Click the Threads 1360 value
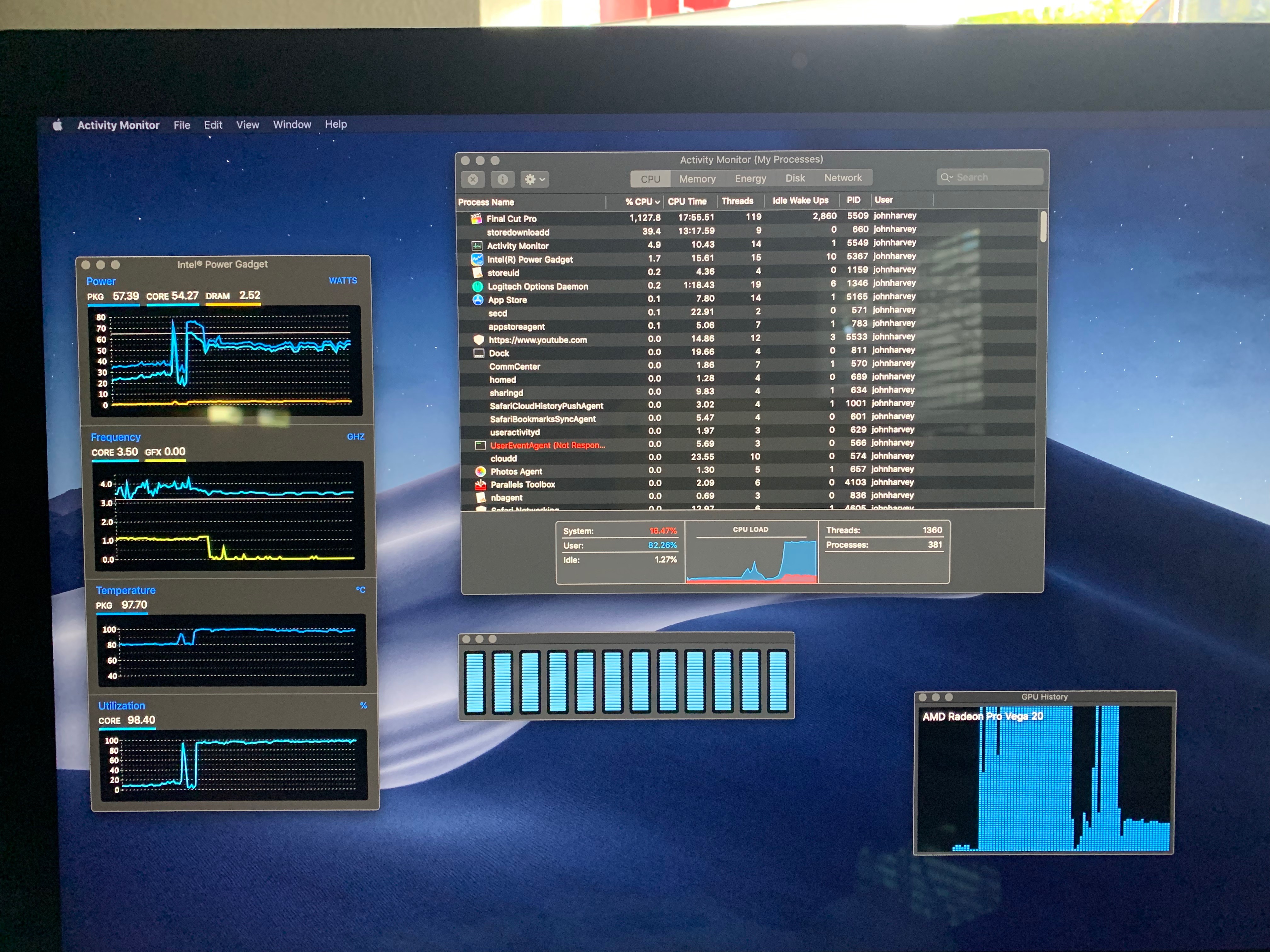The width and height of the screenshot is (1270, 952). [932, 530]
